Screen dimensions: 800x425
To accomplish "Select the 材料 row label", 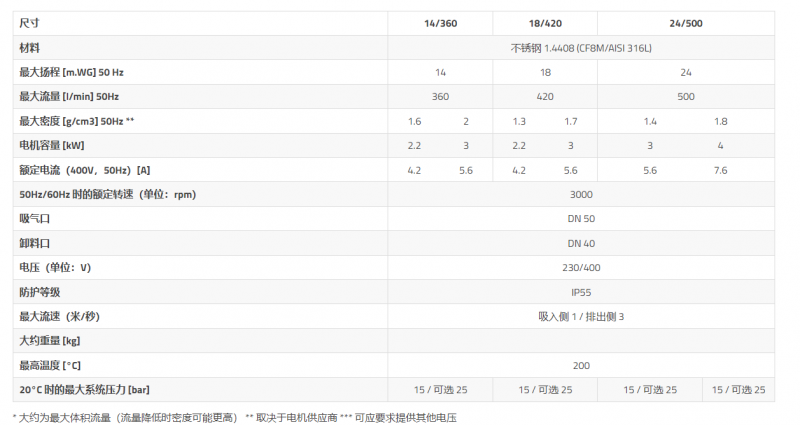I will 29,48.
